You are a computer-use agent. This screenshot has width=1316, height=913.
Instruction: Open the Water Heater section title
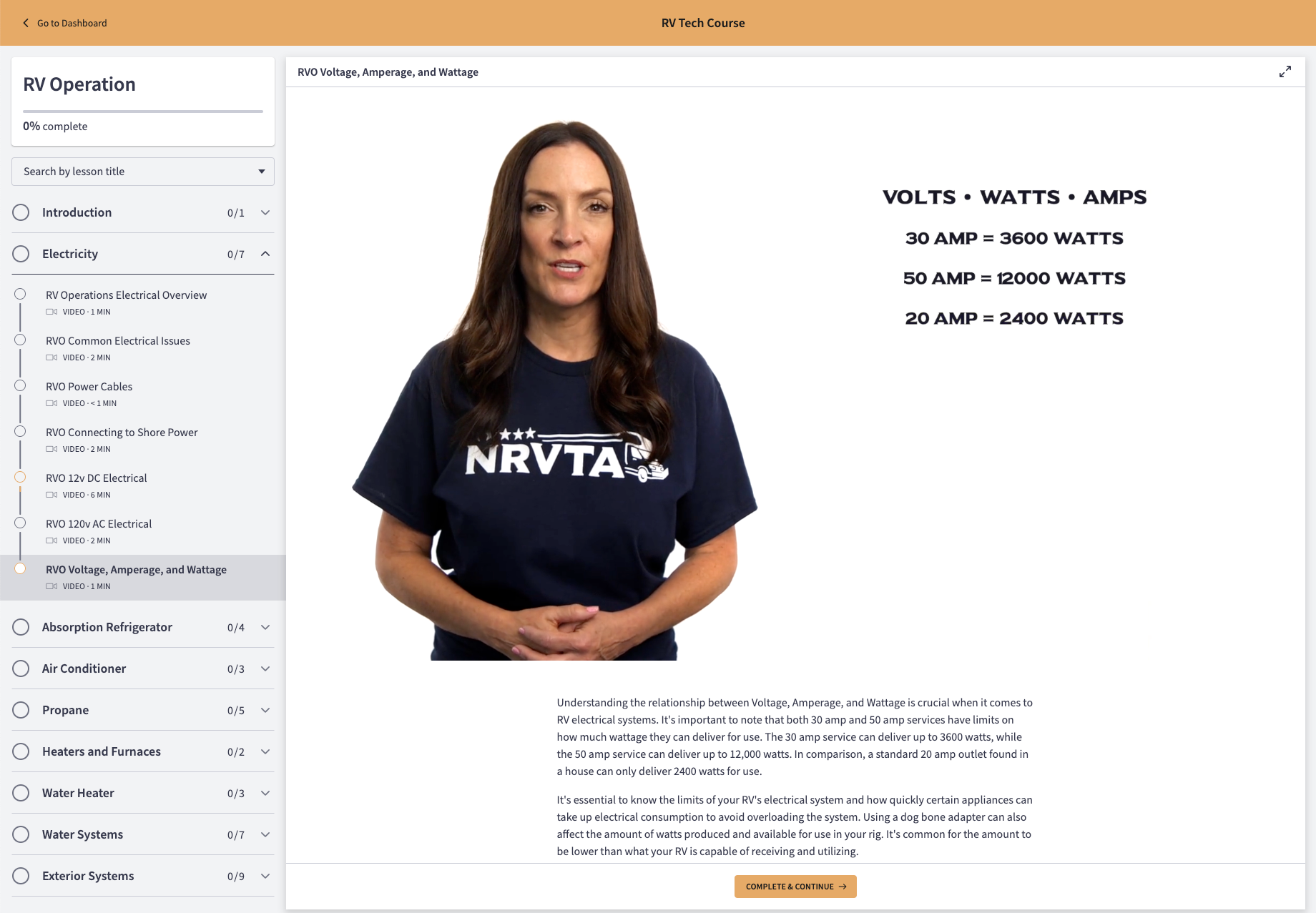point(78,793)
